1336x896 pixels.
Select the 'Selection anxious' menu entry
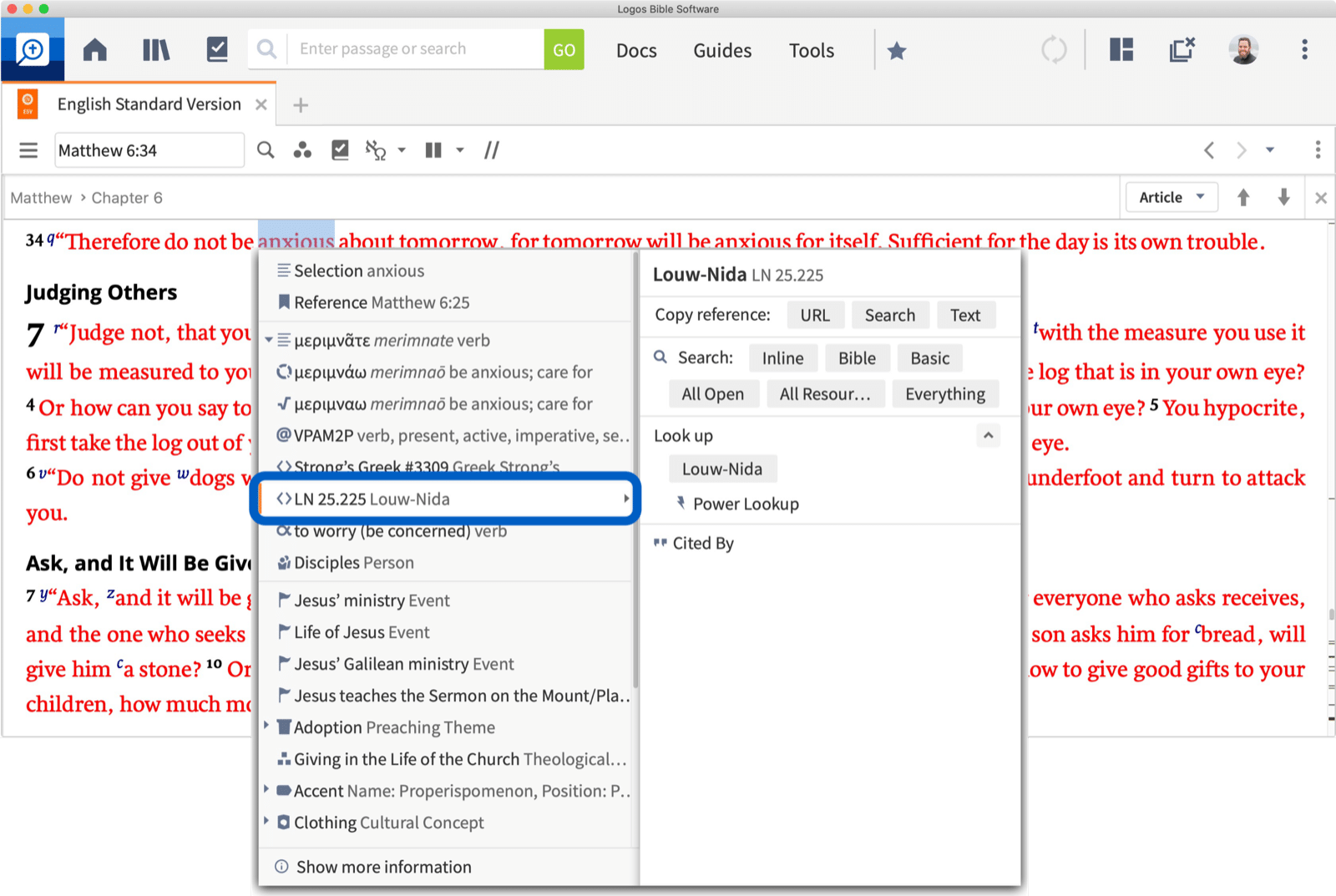[446, 271]
